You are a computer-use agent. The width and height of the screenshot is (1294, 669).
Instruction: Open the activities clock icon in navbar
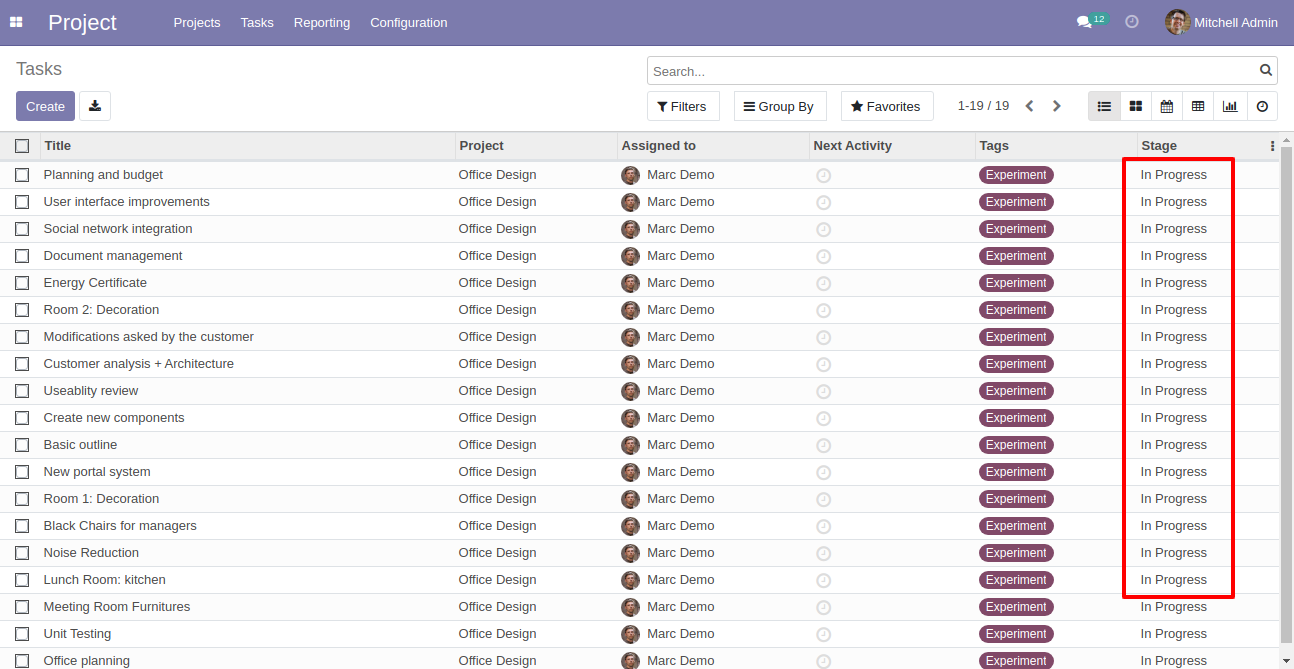1132,22
